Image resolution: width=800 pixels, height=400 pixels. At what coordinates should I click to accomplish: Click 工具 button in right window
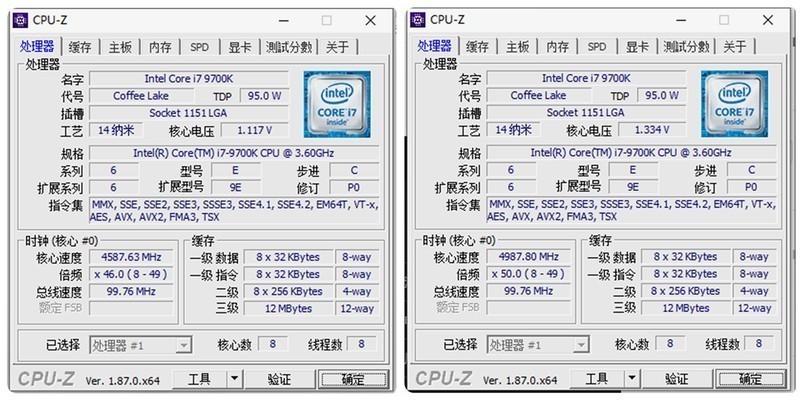(x=597, y=379)
